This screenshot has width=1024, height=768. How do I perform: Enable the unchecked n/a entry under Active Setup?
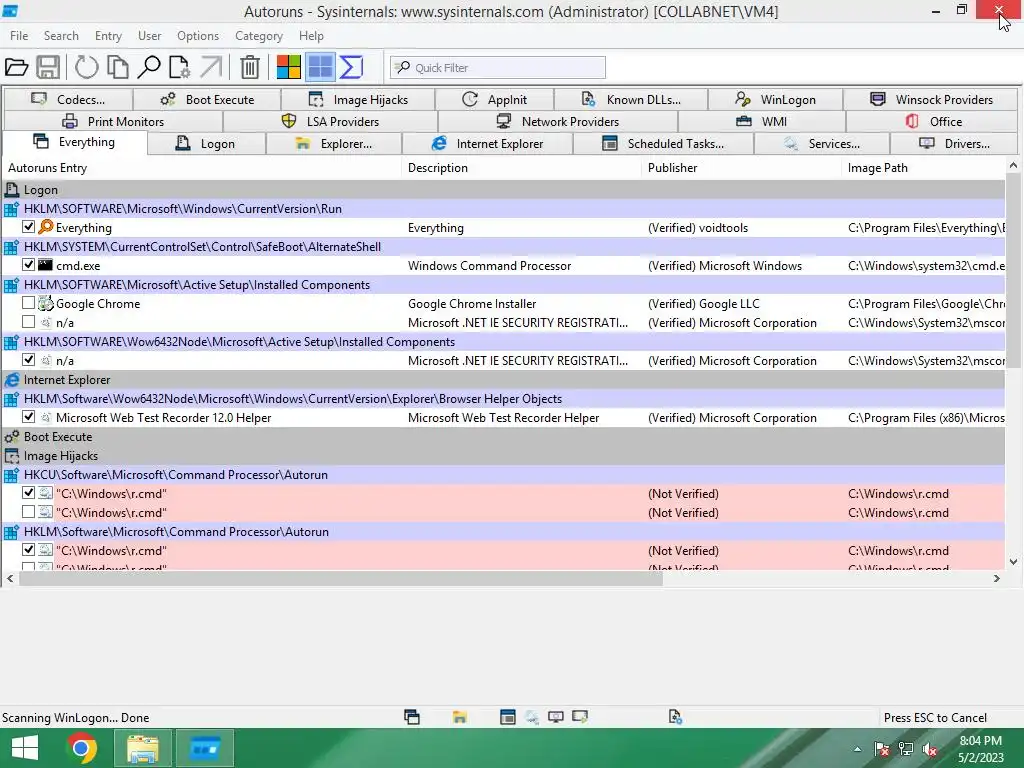pos(28,321)
